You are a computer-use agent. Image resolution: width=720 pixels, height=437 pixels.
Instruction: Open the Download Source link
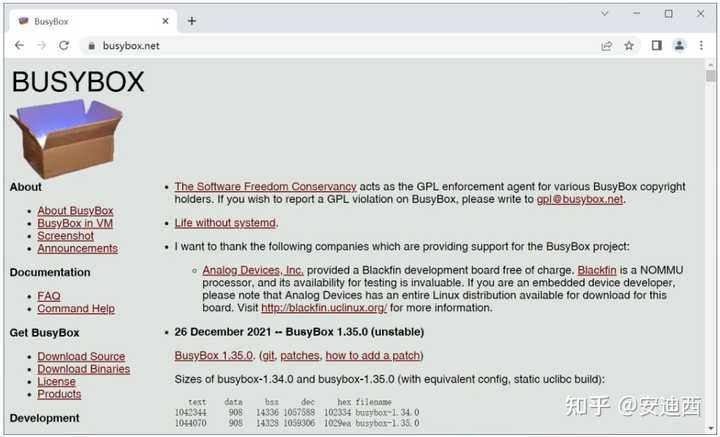(81, 356)
